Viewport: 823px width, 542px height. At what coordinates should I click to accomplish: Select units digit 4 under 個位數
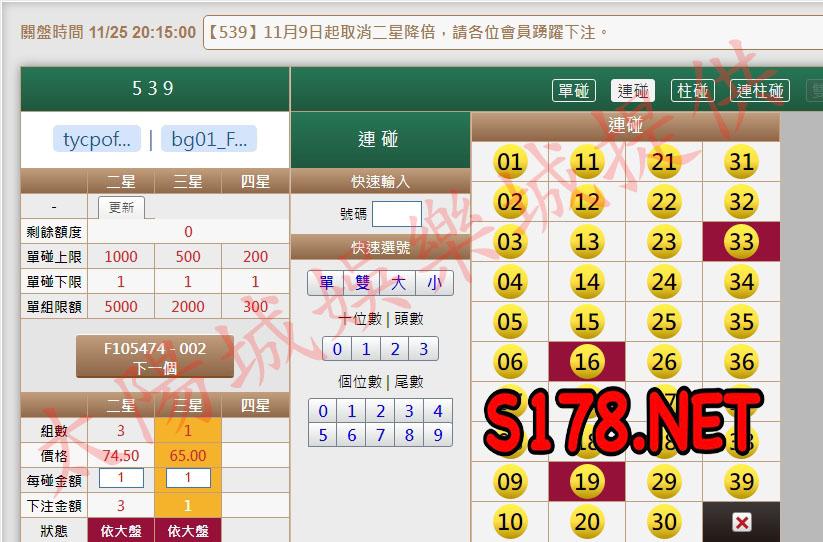(x=438, y=411)
